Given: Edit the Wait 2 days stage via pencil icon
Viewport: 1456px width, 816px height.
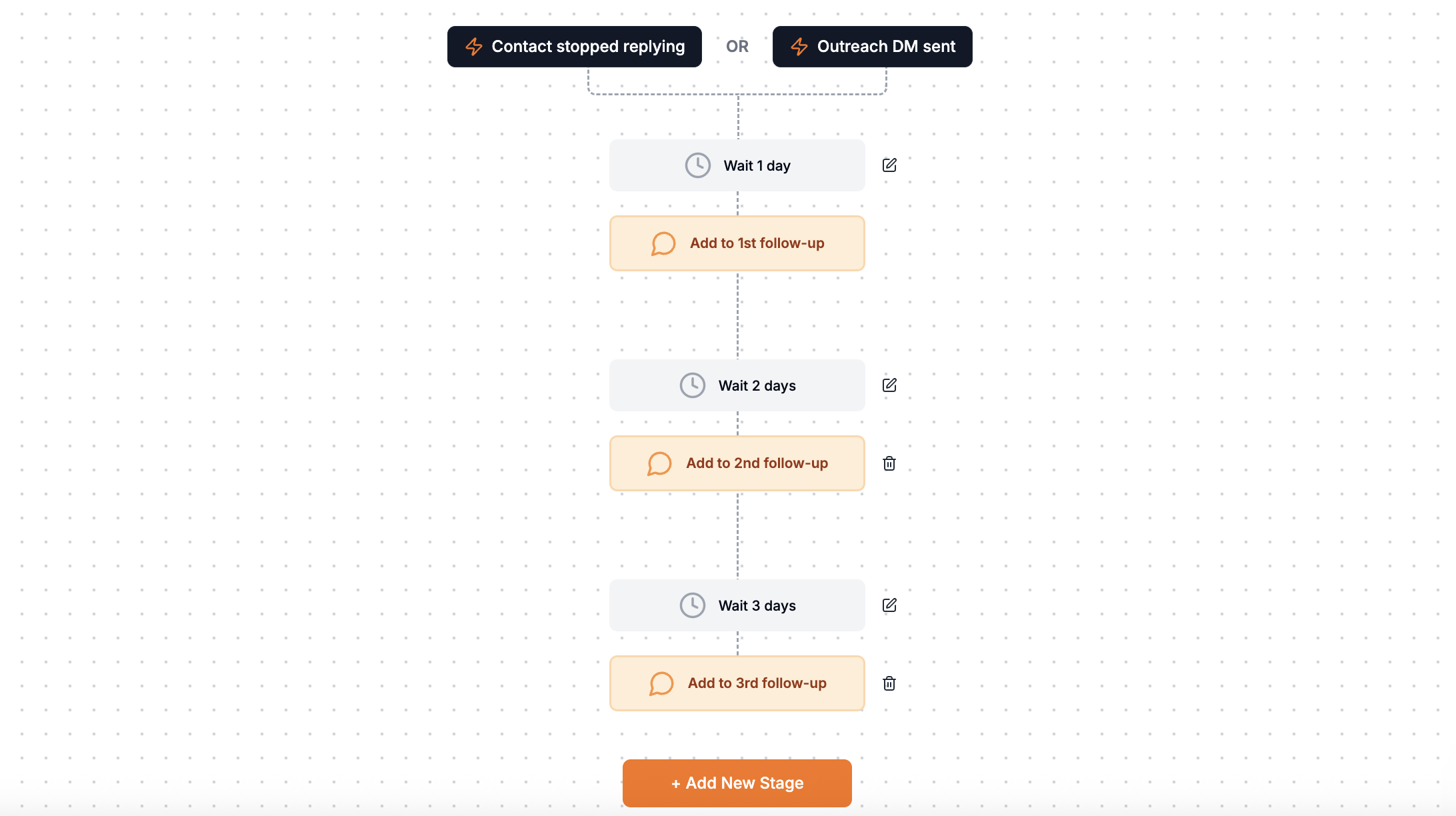Looking at the screenshot, I should 889,385.
